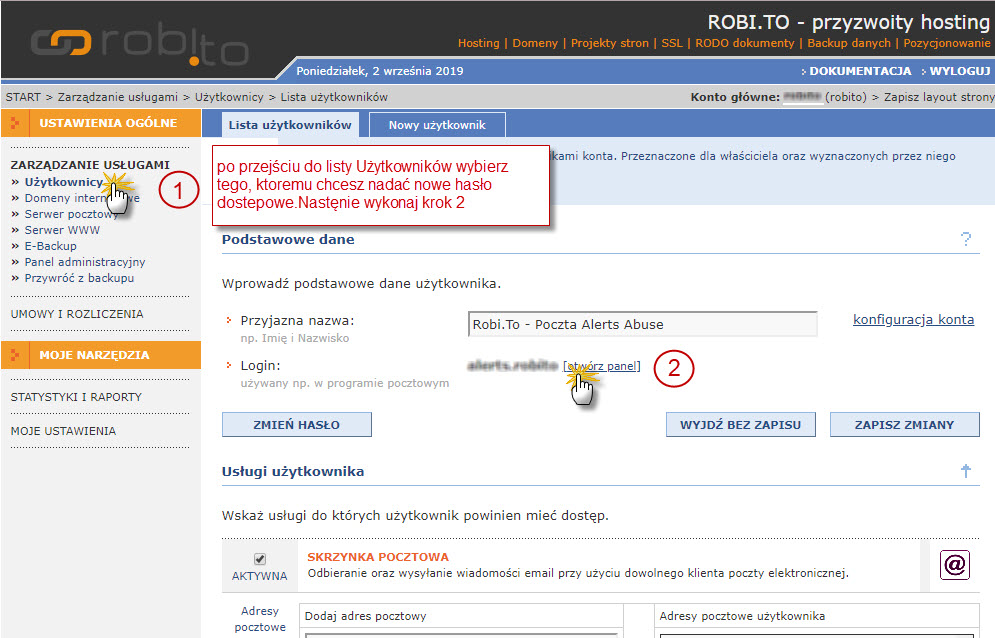Open RODO dokumenty menu link
995x638 pixels.
tap(744, 43)
